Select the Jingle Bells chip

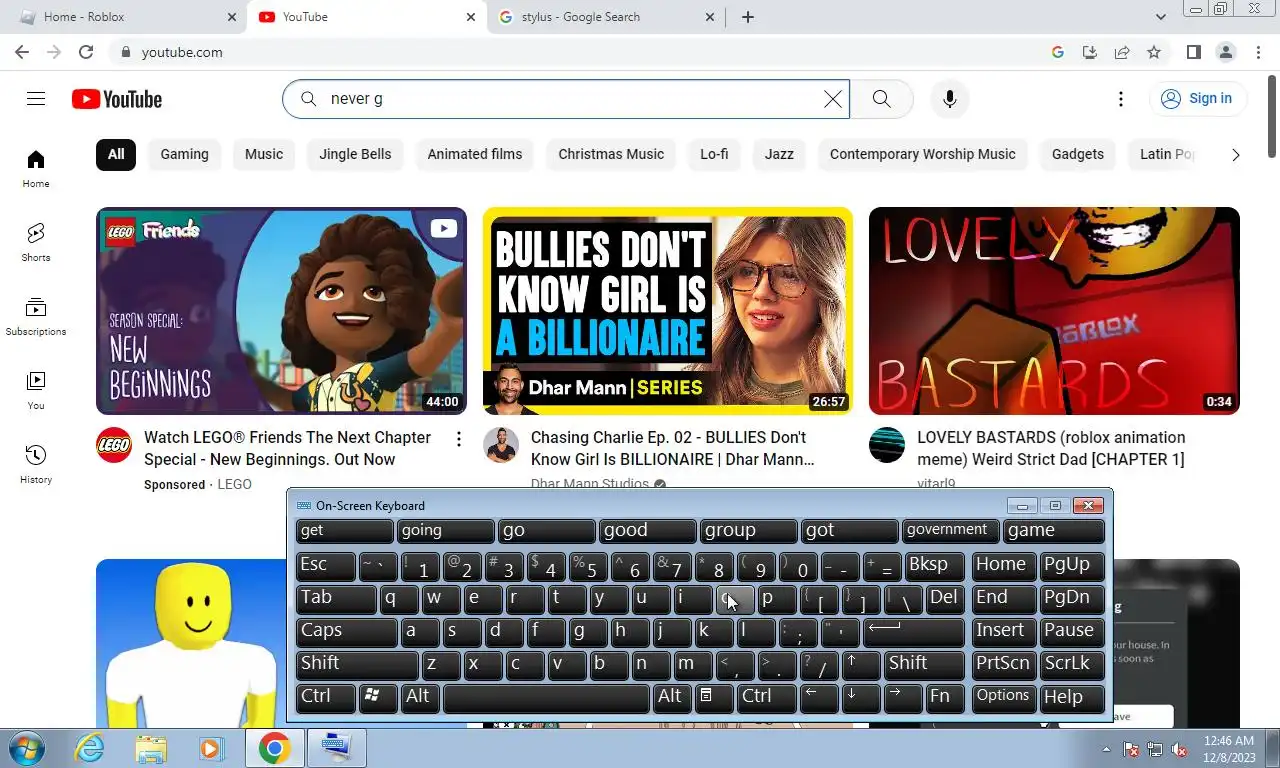coord(355,155)
